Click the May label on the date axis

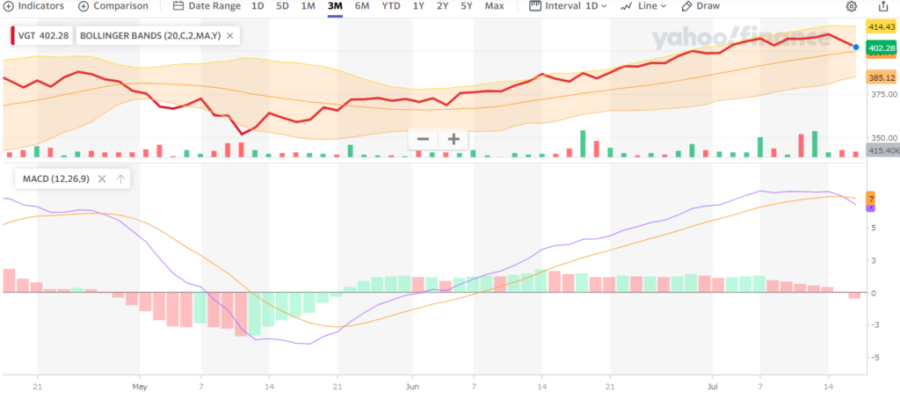tap(139, 386)
